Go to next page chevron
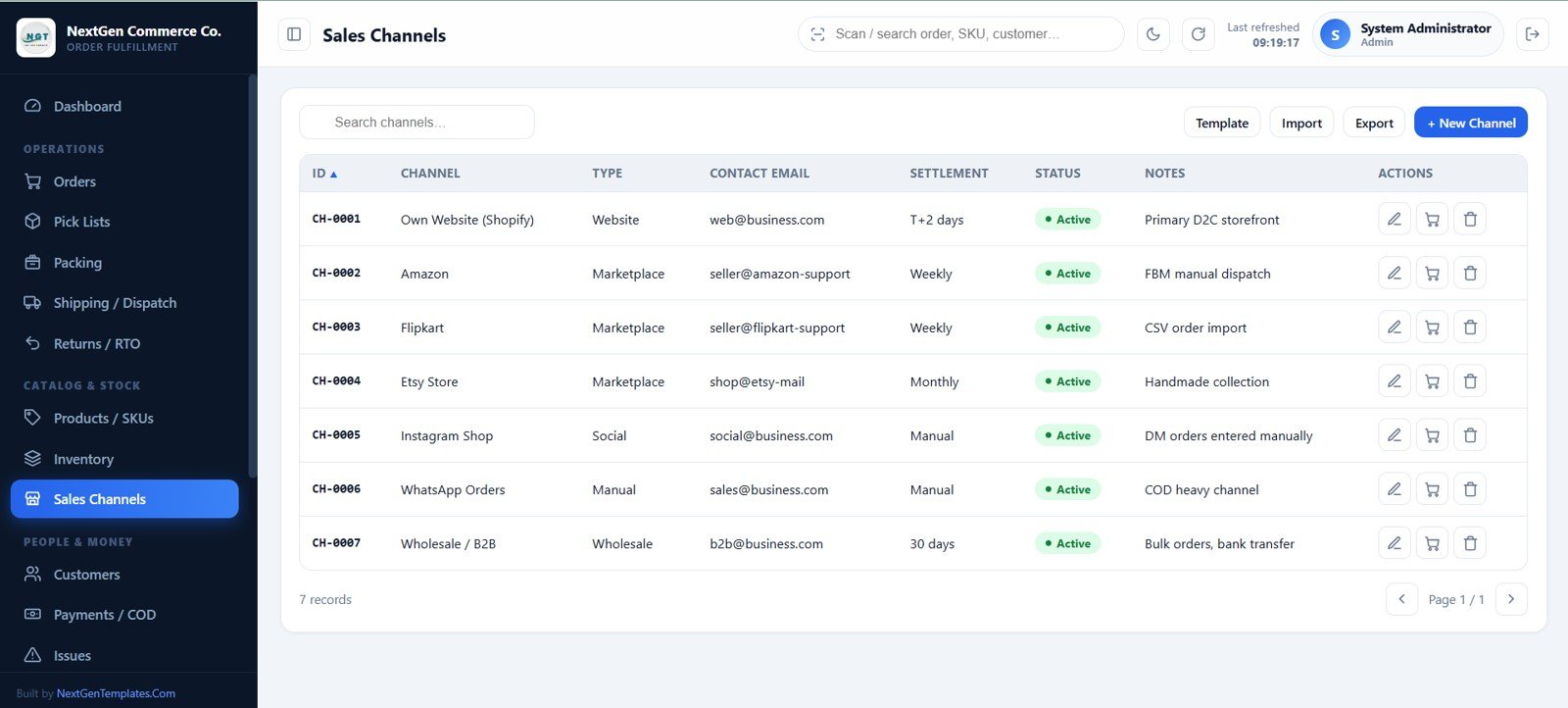The image size is (1568, 708). [1511, 599]
